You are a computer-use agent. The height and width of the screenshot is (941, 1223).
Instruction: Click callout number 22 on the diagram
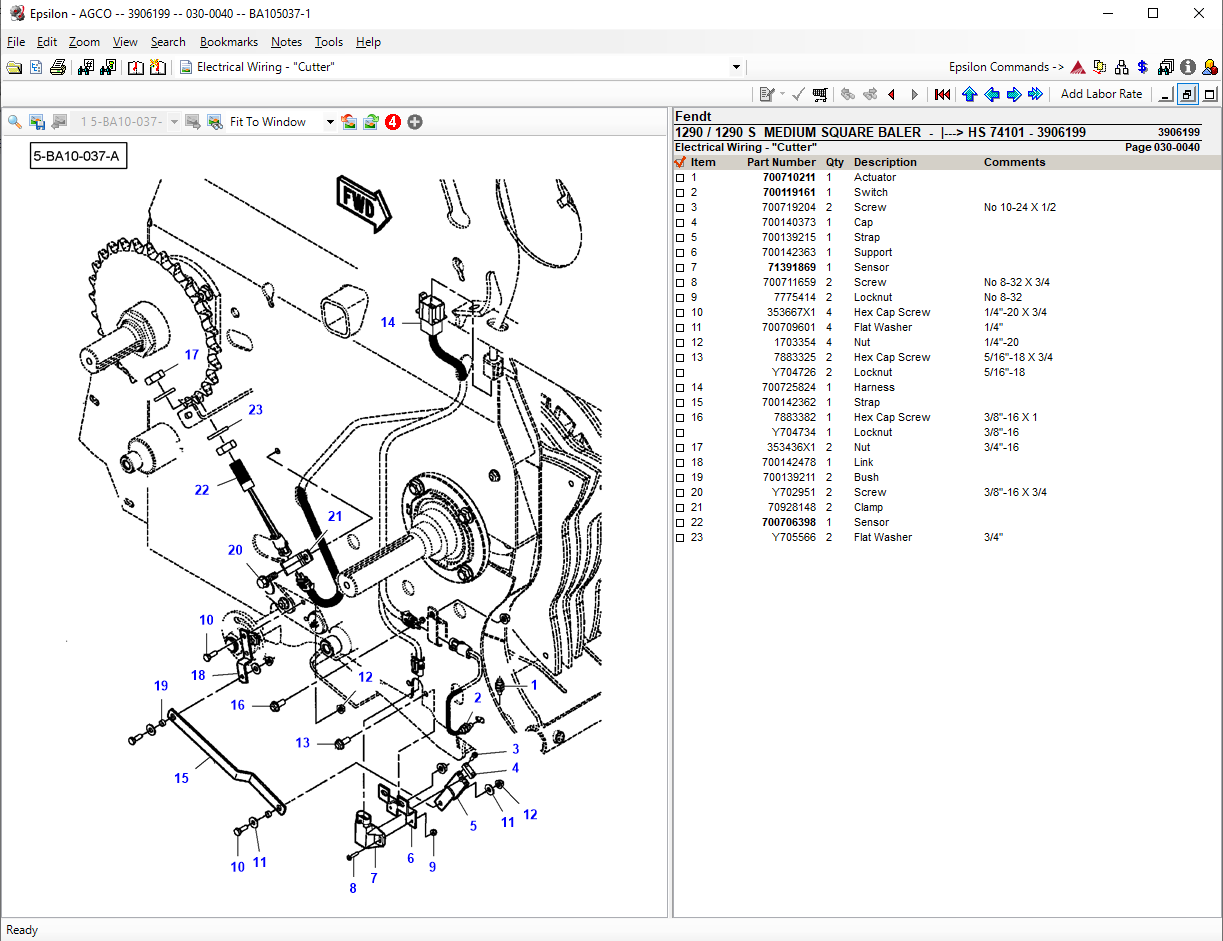[x=202, y=490]
